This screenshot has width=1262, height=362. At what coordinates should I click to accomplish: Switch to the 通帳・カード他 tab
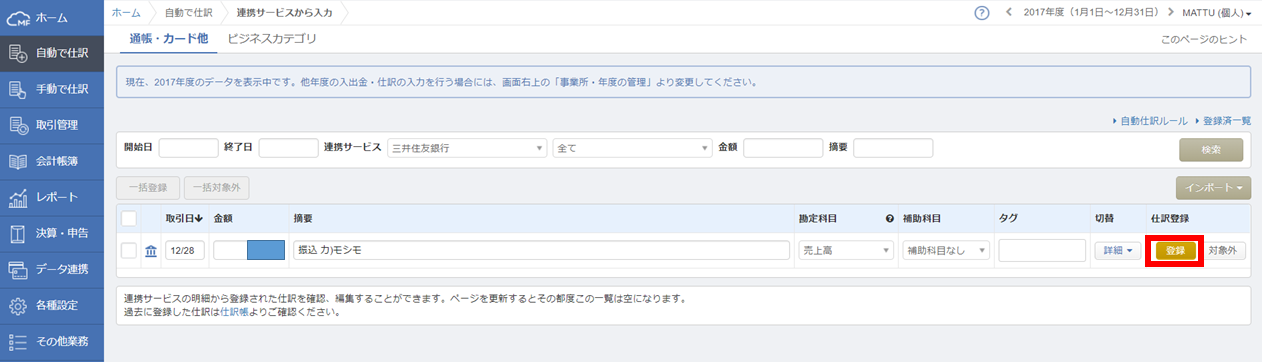click(x=168, y=39)
